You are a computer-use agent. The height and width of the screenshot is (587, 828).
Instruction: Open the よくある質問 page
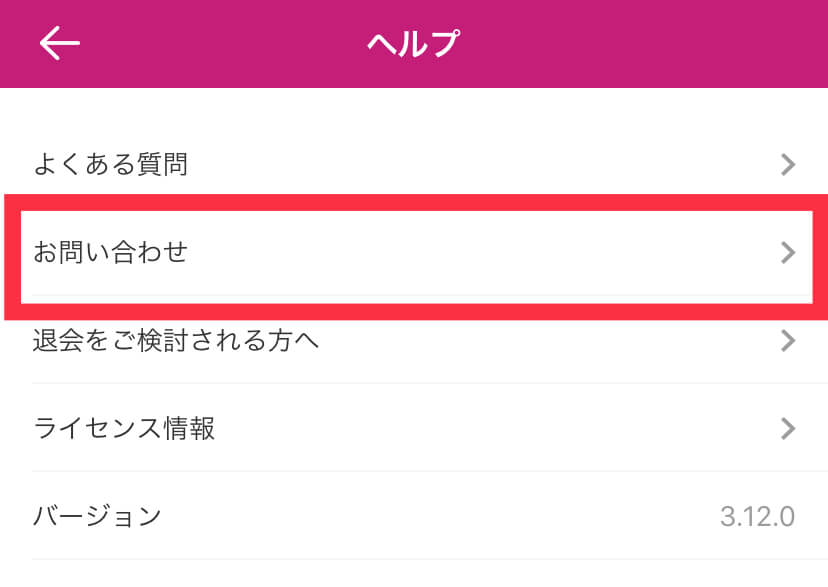click(111, 165)
